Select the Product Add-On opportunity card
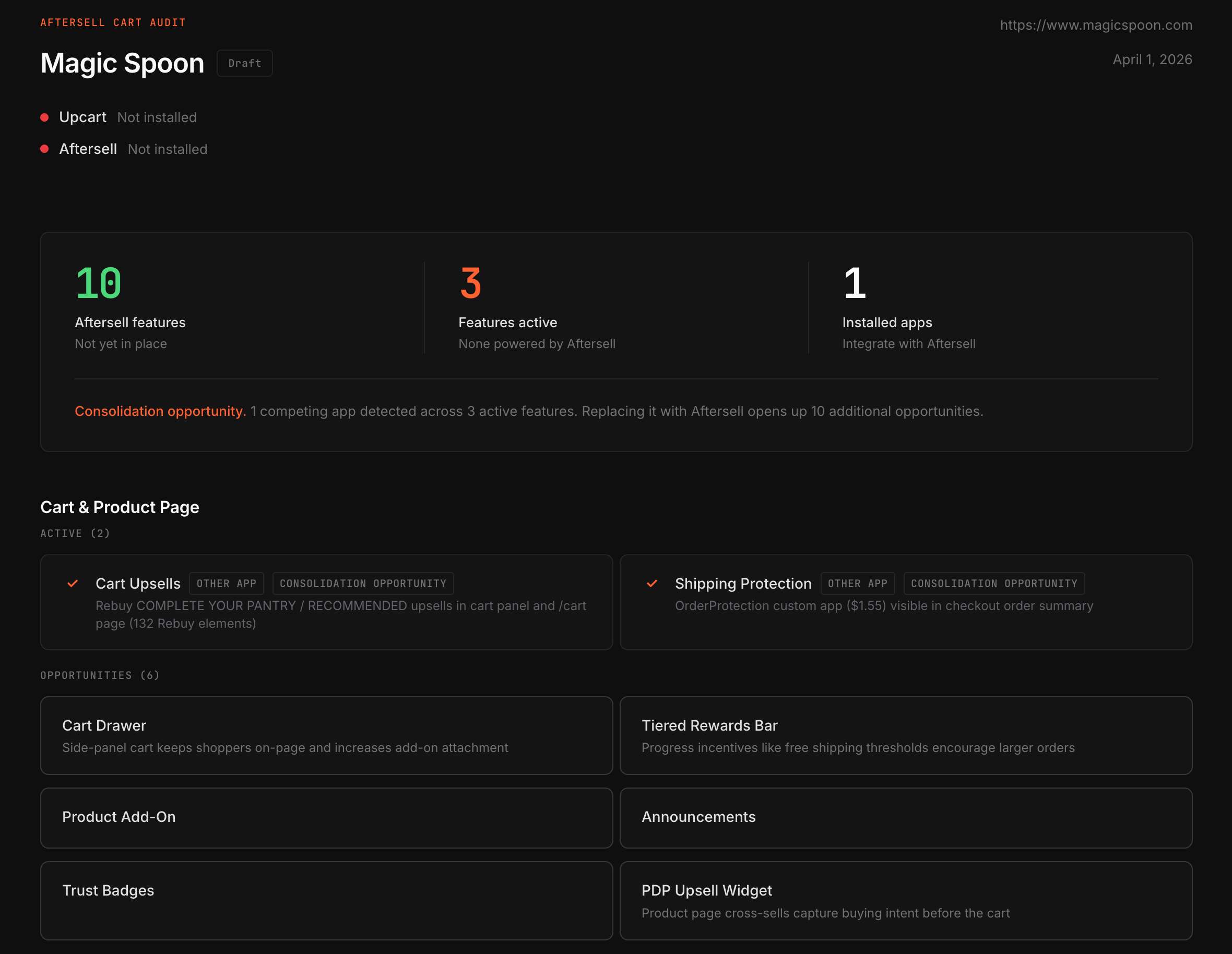1232x954 pixels. click(327, 818)
